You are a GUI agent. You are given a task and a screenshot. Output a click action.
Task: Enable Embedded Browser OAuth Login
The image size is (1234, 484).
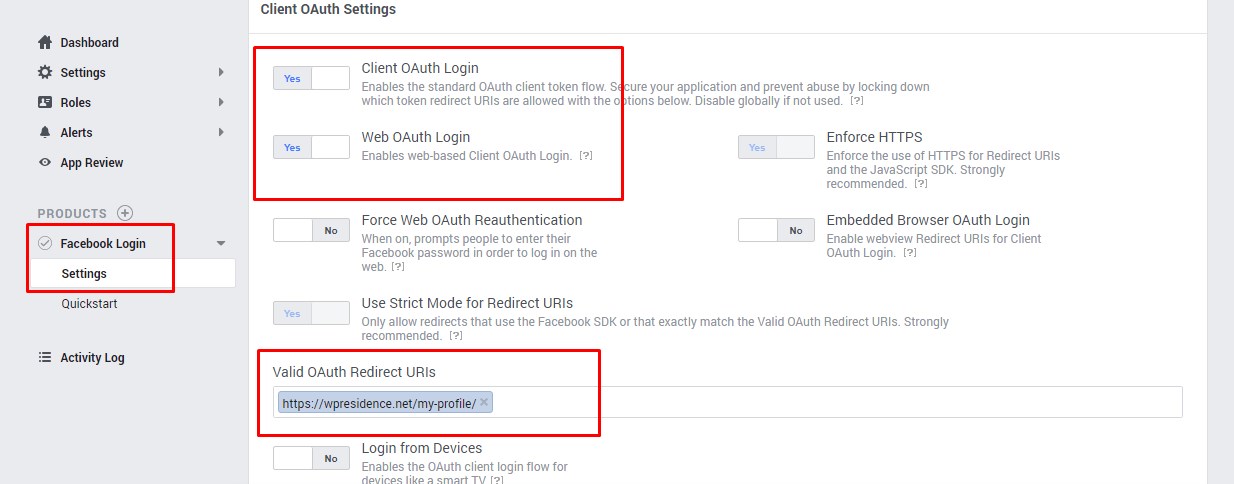pos(776,230)
